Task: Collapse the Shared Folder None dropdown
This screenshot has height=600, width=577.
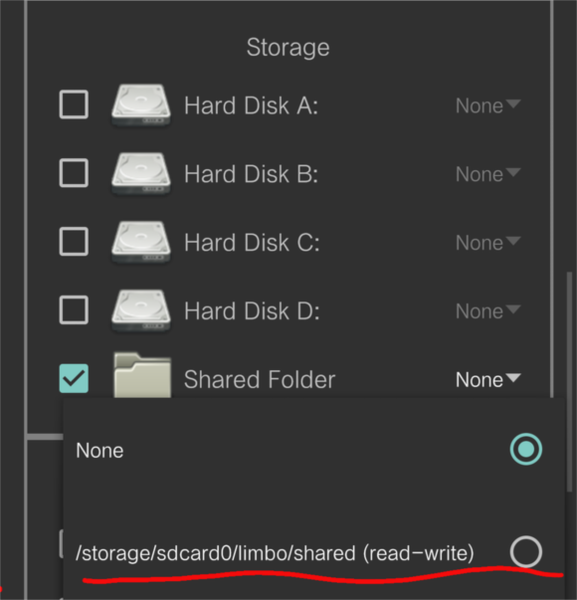Action: 488,380
